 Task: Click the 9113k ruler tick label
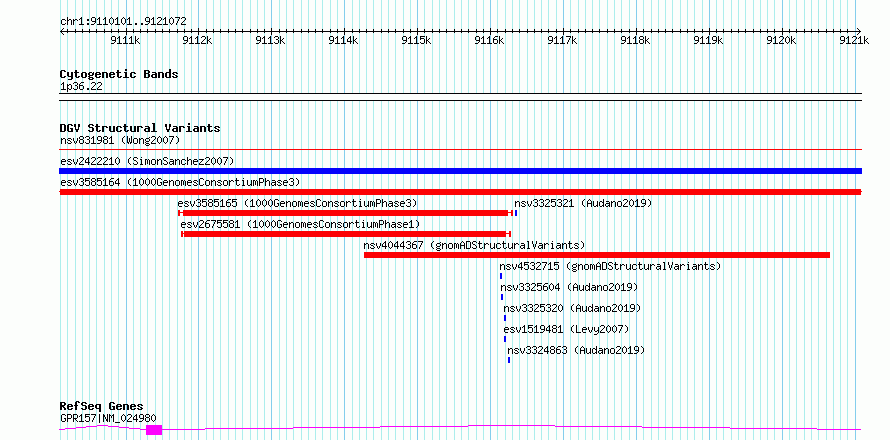coord(271,40)
